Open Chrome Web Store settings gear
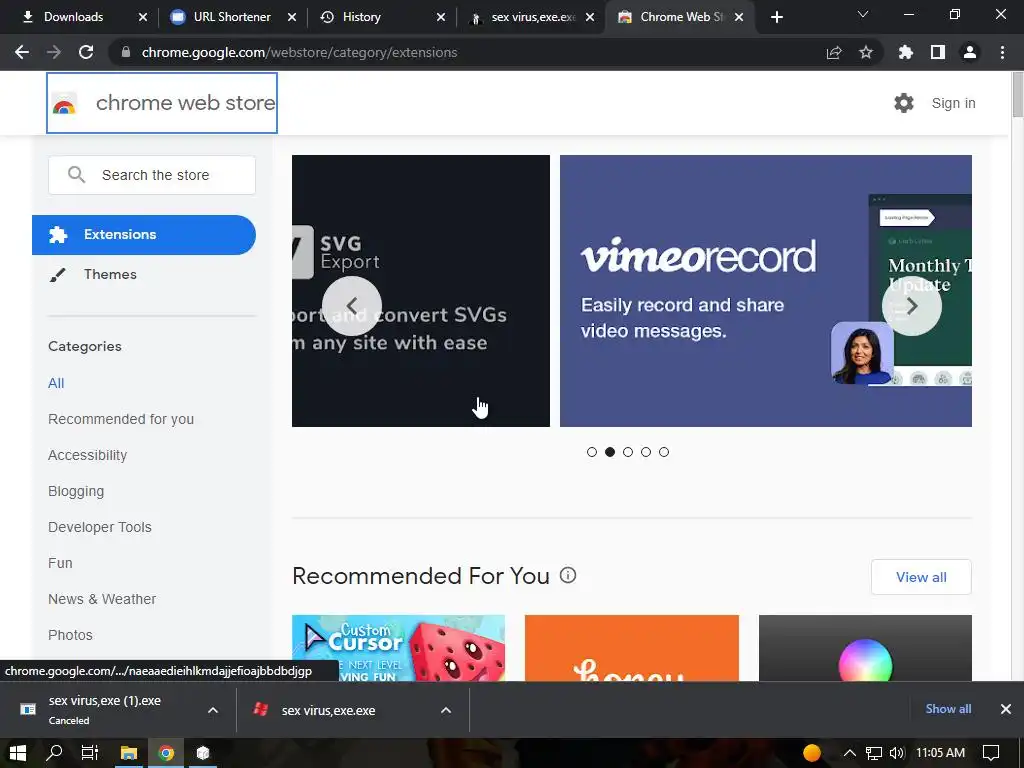The width and height of the screenshot is (1024, 768). click(x=904, y=103)
